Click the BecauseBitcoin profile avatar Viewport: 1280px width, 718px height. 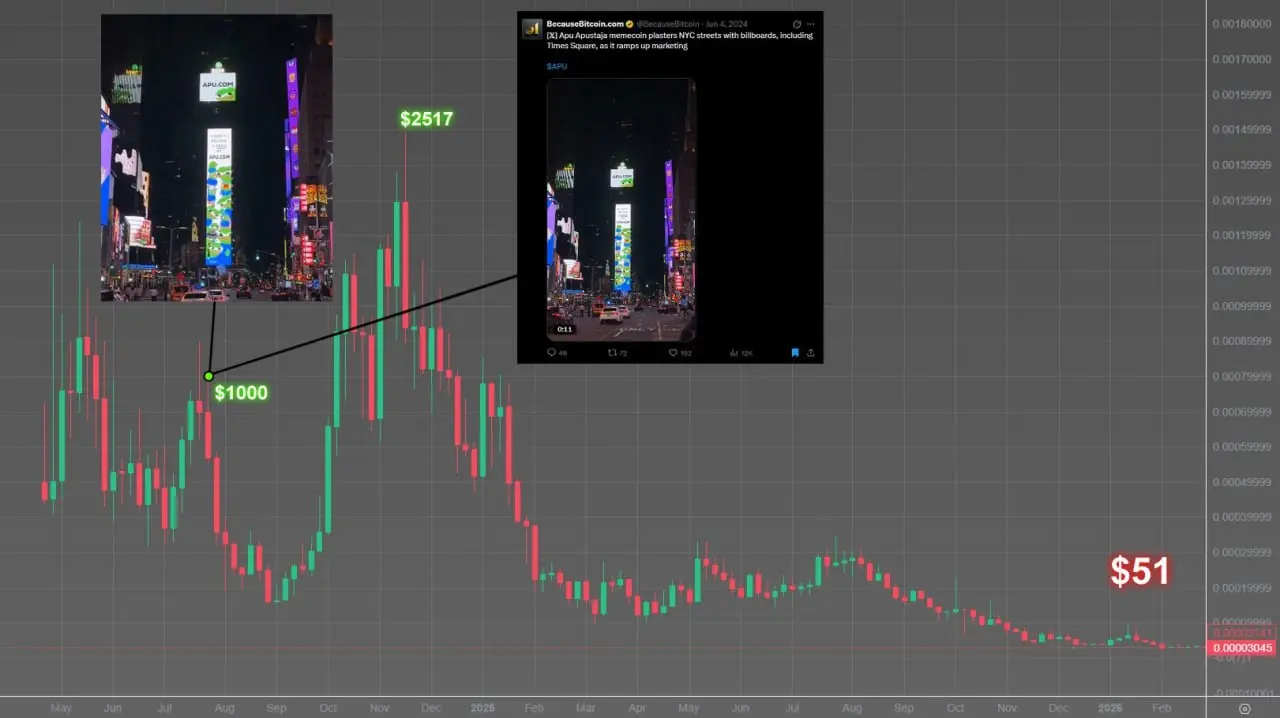click(533, 28)
